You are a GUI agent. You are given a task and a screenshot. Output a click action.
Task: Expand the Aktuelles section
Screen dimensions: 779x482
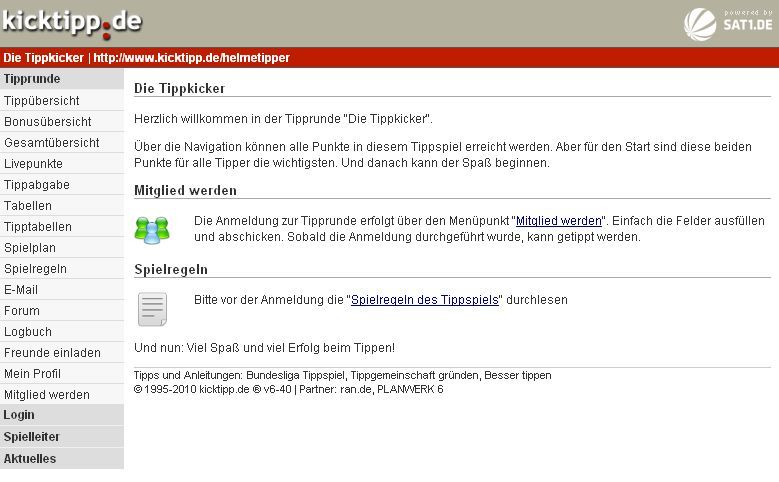click(30, 459)
